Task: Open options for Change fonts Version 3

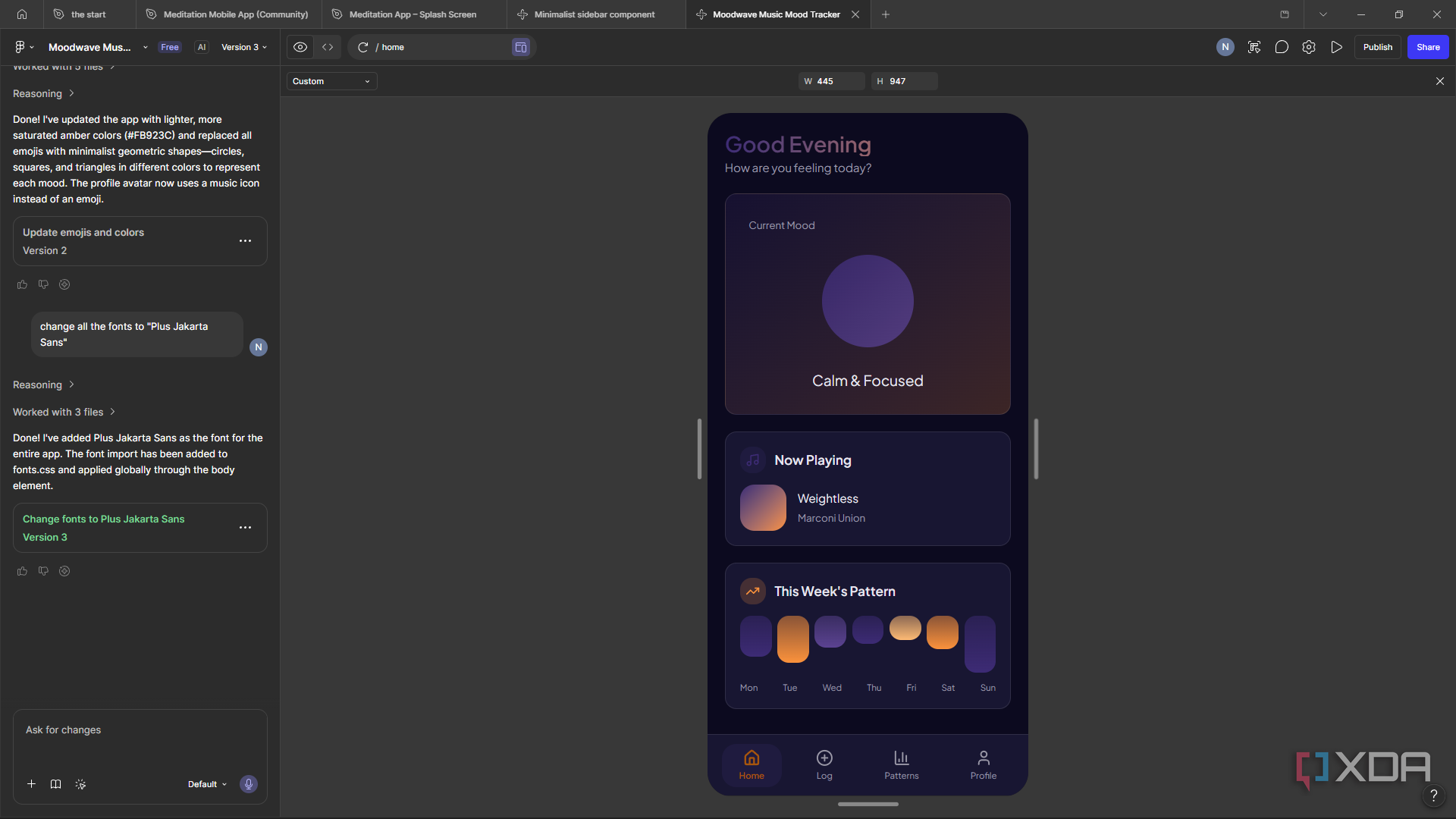Action: click(x=245, y=528)
